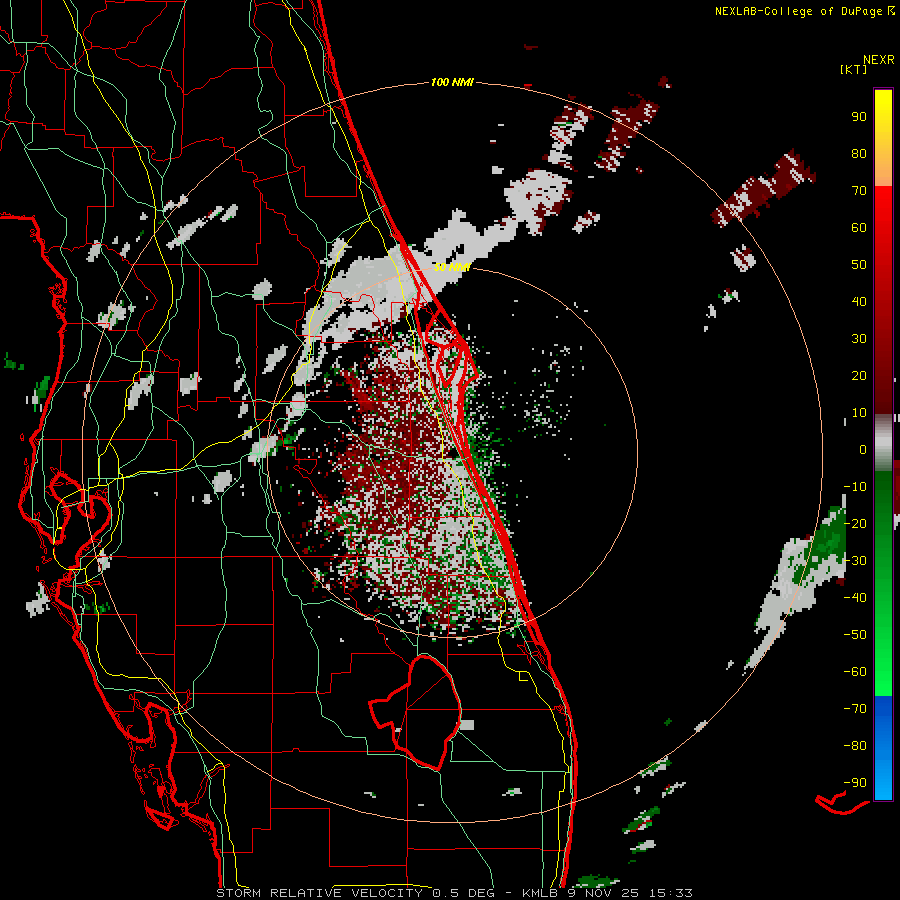Click the positive 70 value on velocity scale
Viewport: 900px width, 900px height.
[859, 191]
